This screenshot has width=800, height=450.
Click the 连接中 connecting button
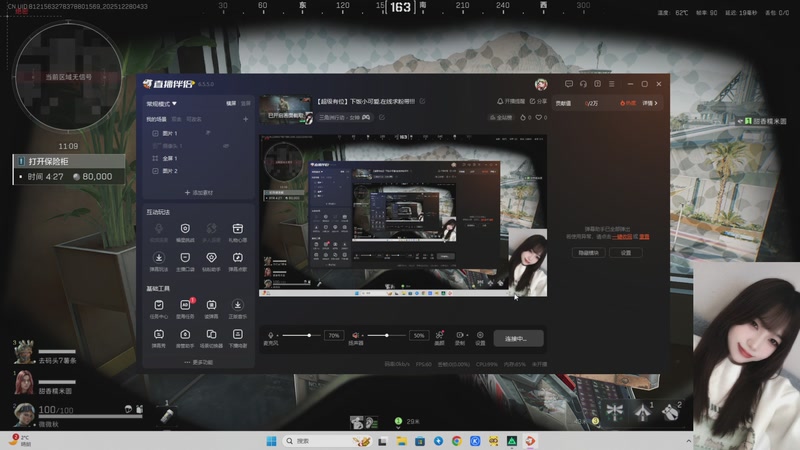pos(518,338)
